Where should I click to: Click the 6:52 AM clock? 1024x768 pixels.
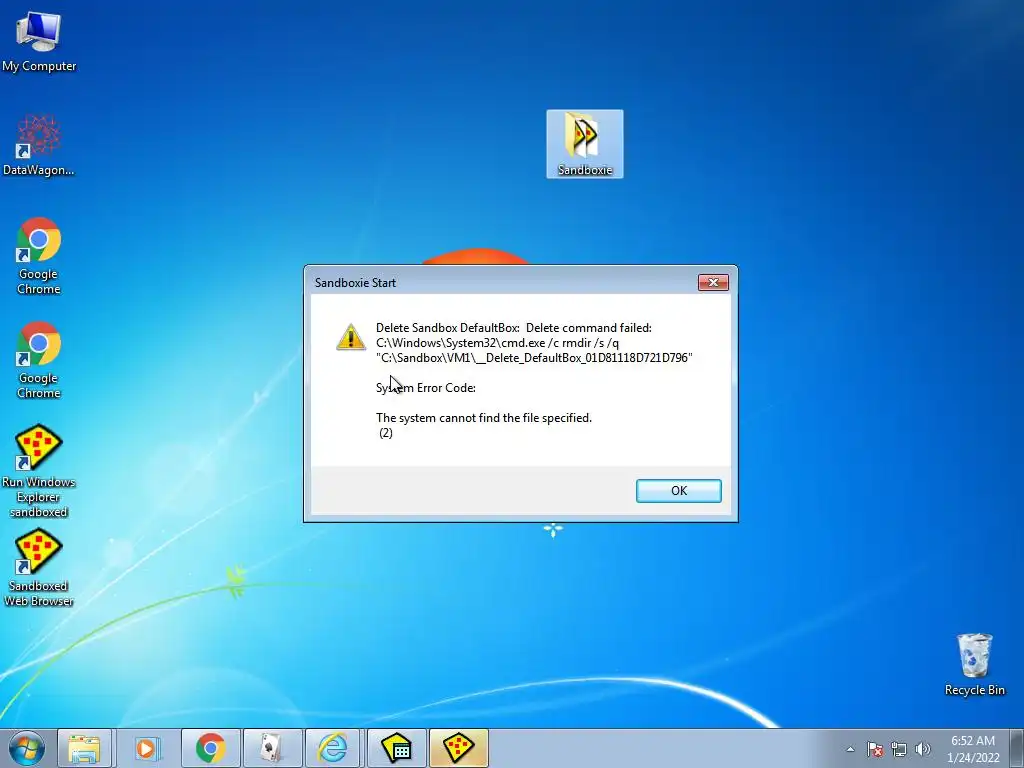pos(972,741)
